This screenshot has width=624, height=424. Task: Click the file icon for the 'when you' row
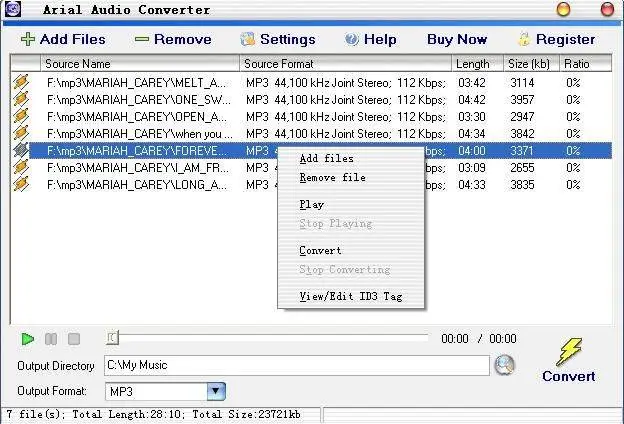[21, 133]
